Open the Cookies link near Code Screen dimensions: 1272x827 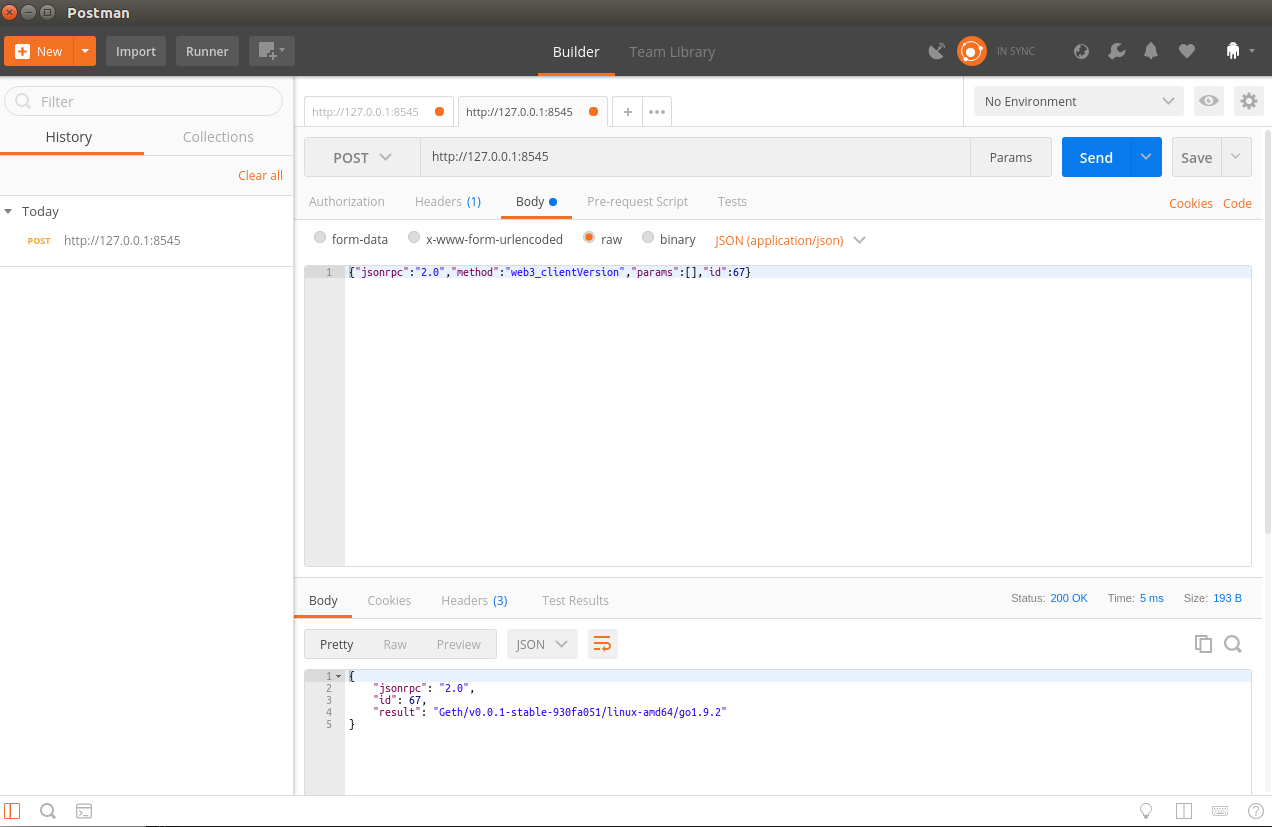click(1191, 203)
